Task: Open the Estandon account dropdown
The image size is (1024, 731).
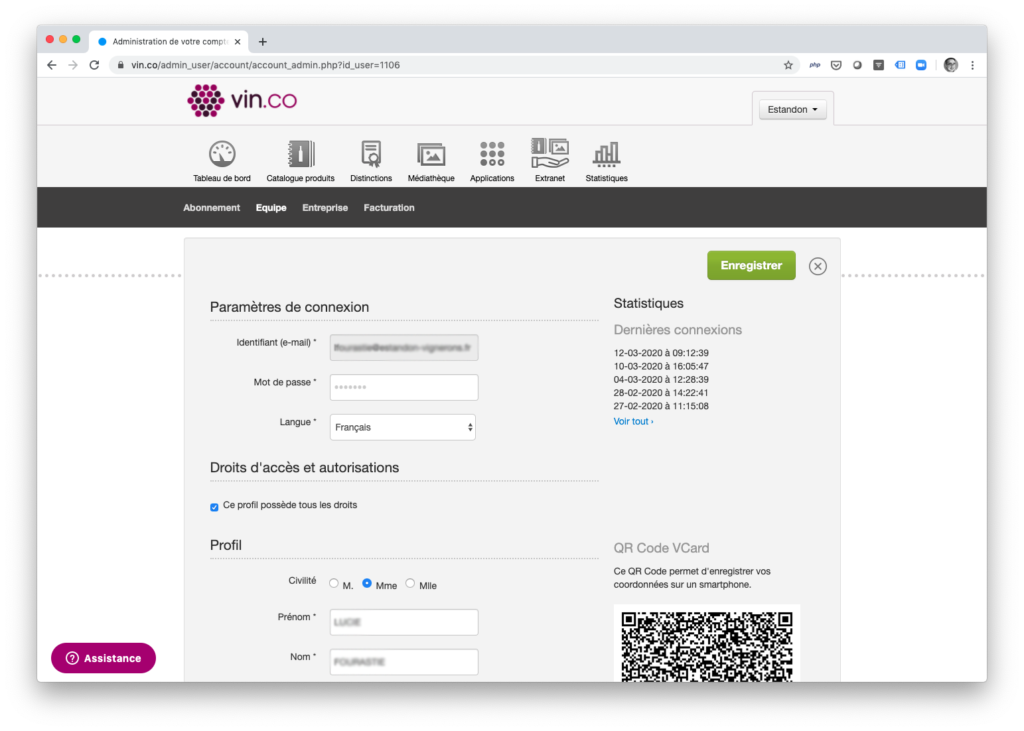Action: pos(792,109)
